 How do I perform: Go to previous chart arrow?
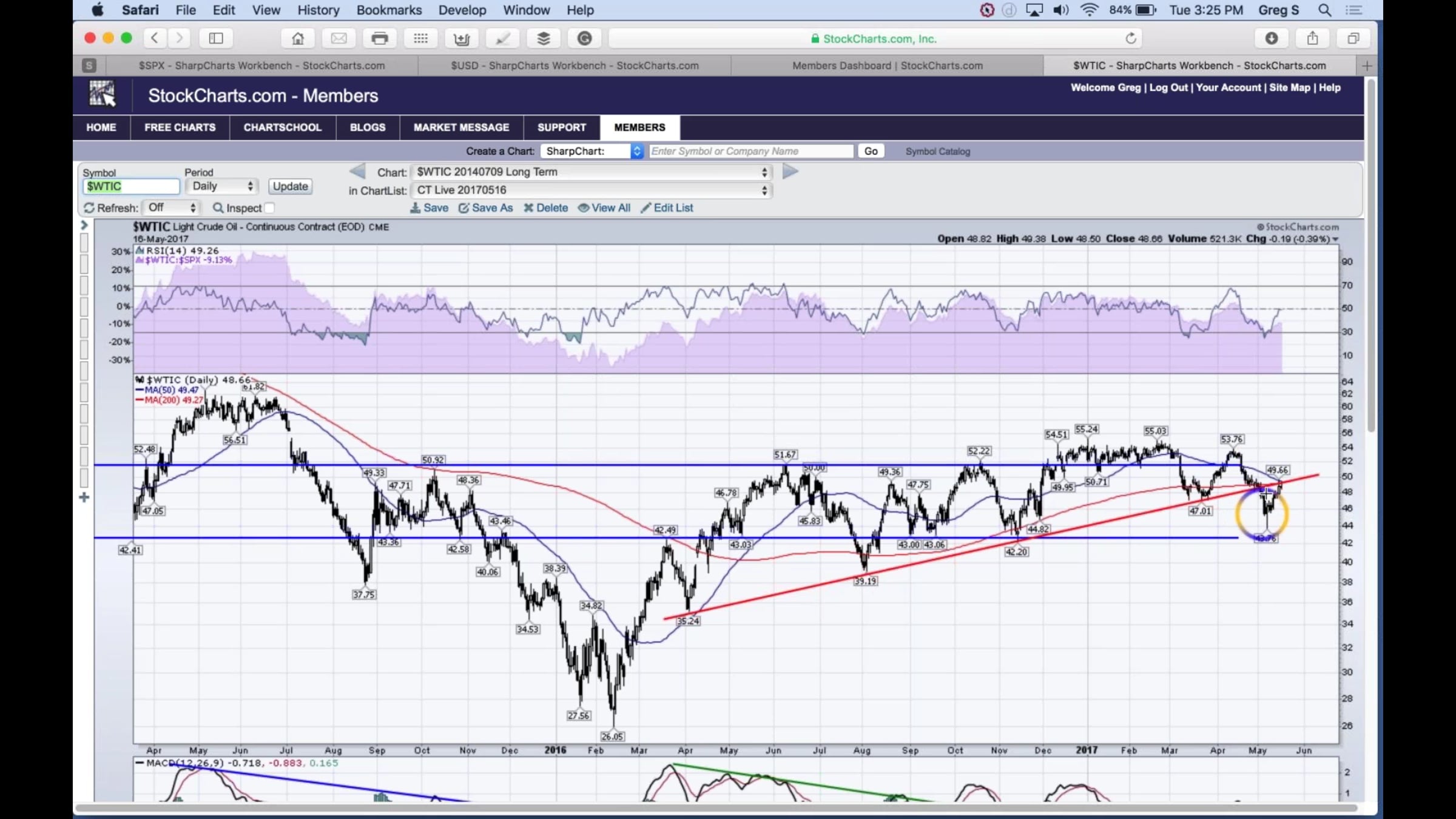click(x=357, y=172)
